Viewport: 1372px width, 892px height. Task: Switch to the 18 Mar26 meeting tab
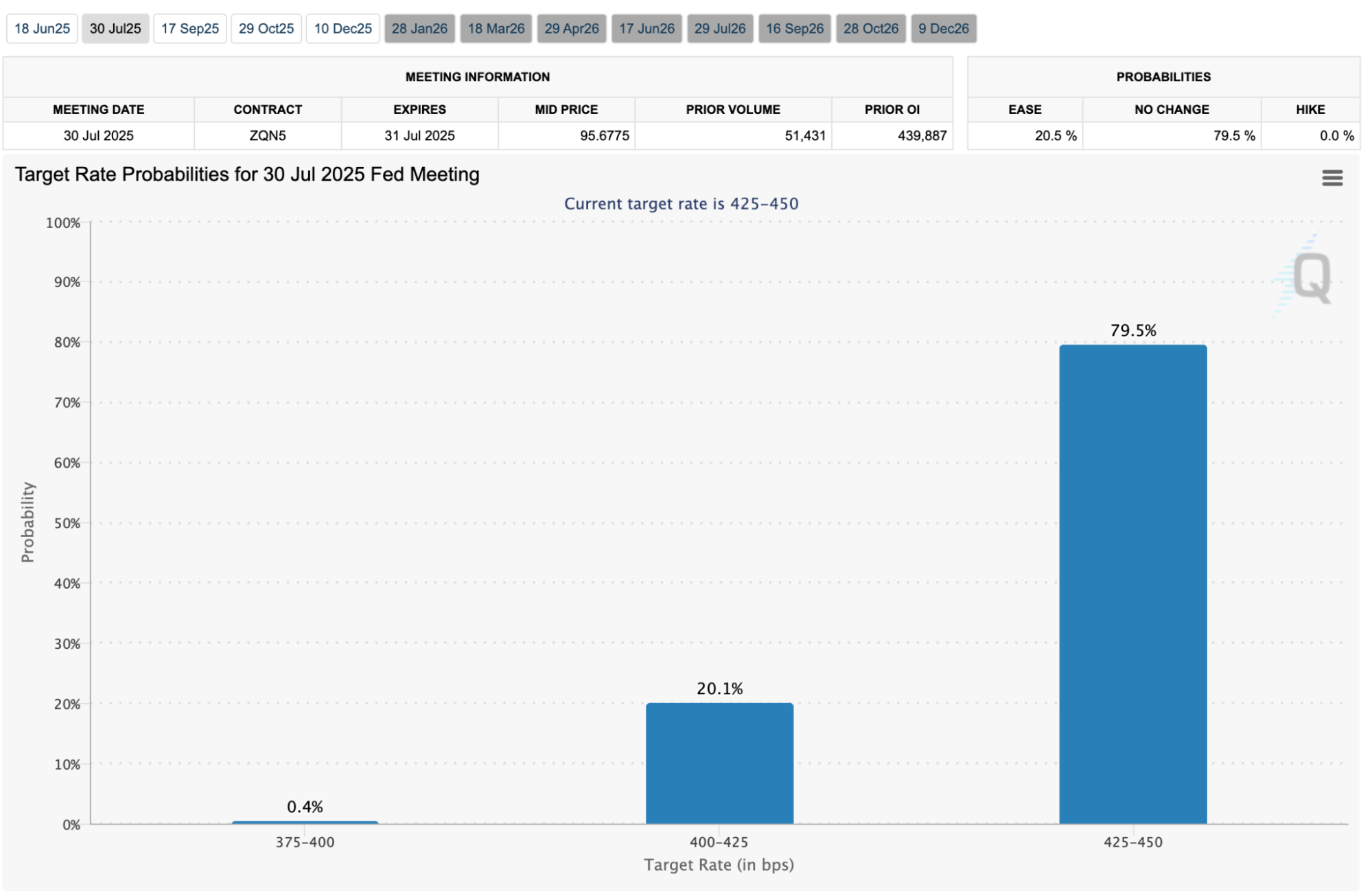[496, 29]
